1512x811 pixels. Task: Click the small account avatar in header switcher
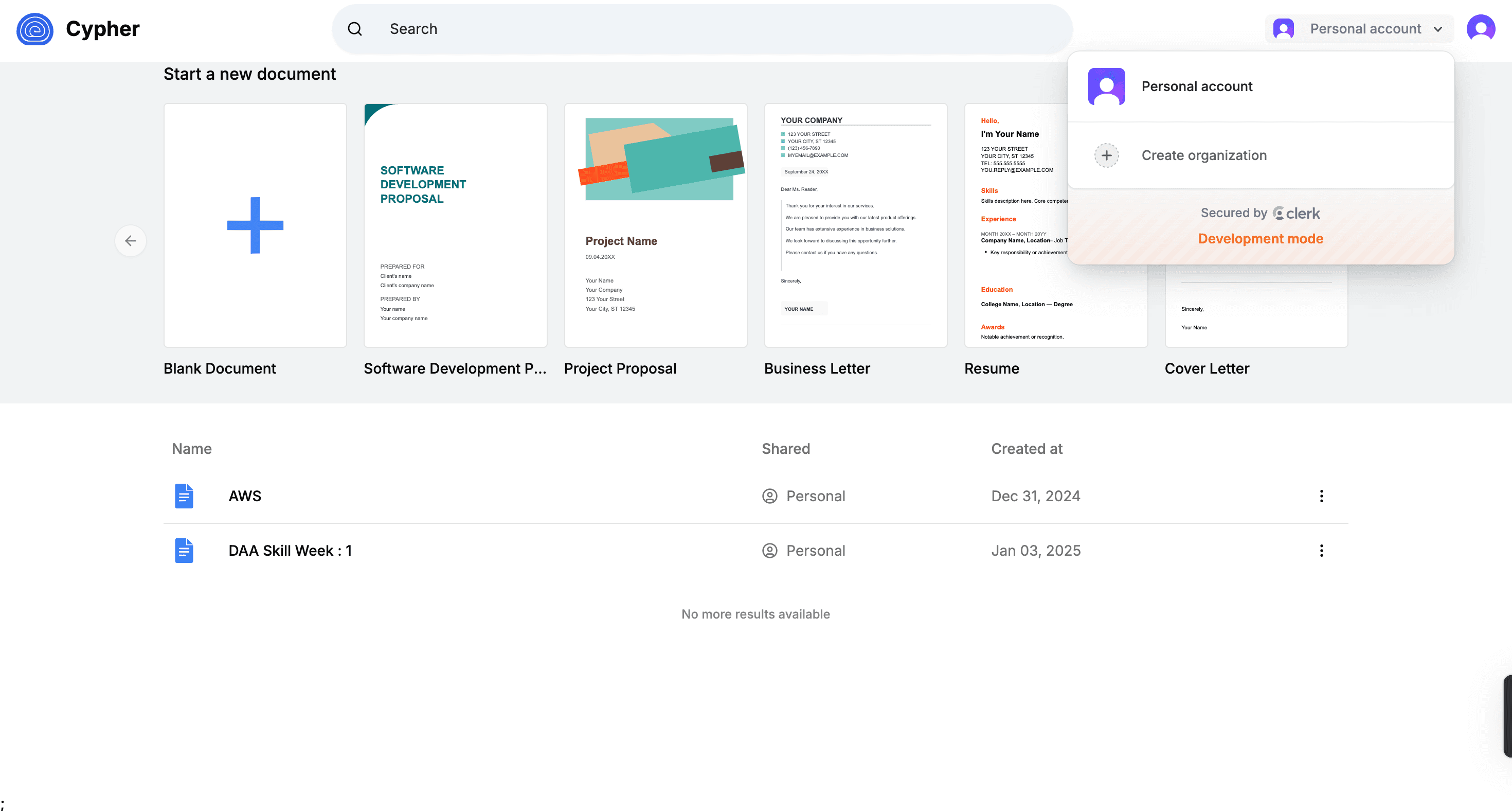point(1283,29)
